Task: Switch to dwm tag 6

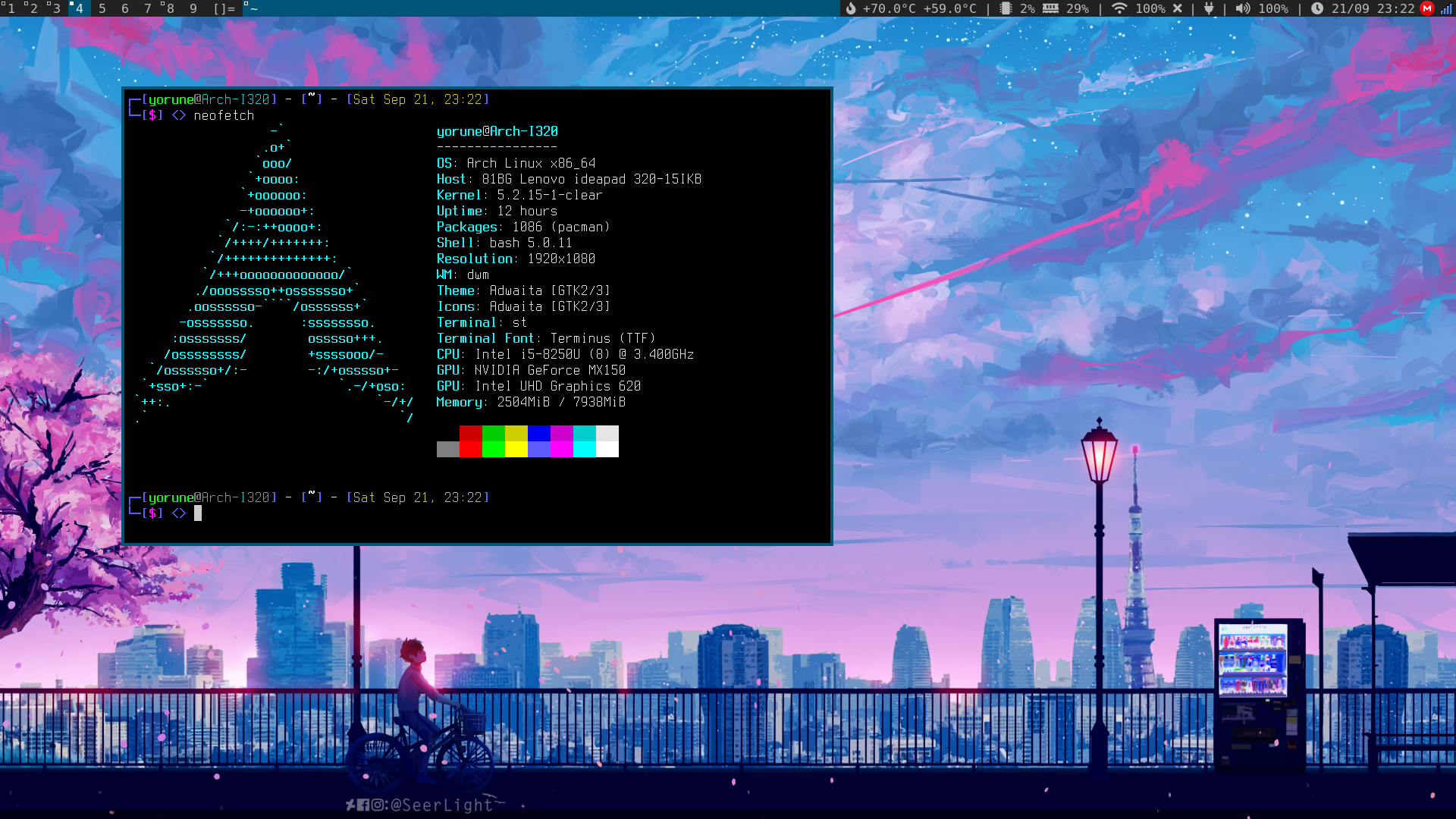Action: tap(124, 8)
